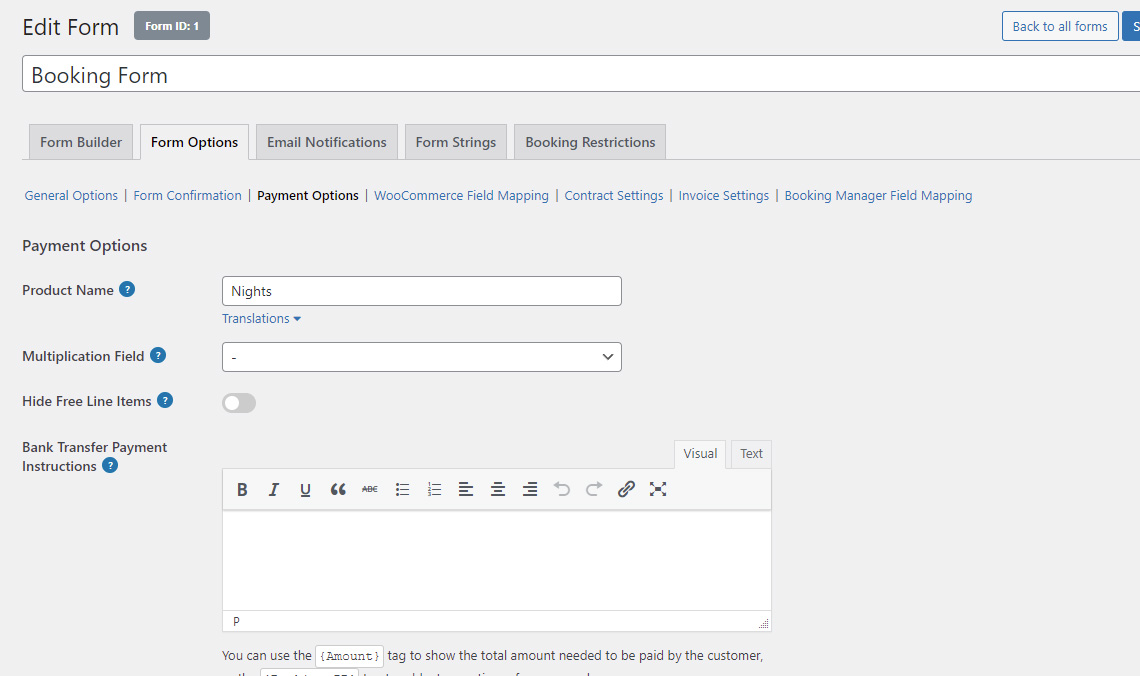Open help tooltip for Hide Free Line Items
Screen dimensions: 1140x676
pyautogui.click(x=165, y=401)
